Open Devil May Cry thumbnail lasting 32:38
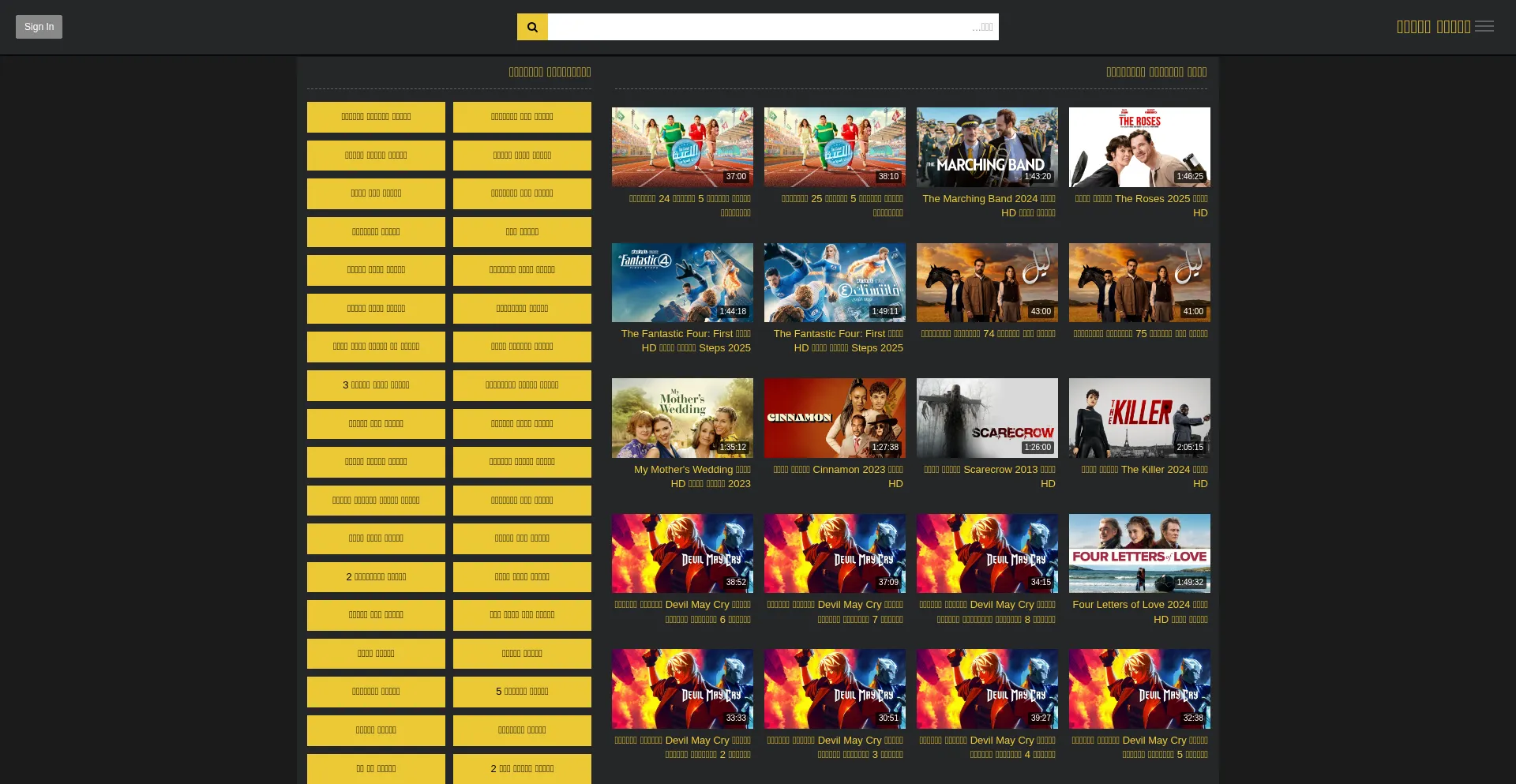Viewport: 1516px width, 784px height. pyautogui.click(x=1139, y=688)
